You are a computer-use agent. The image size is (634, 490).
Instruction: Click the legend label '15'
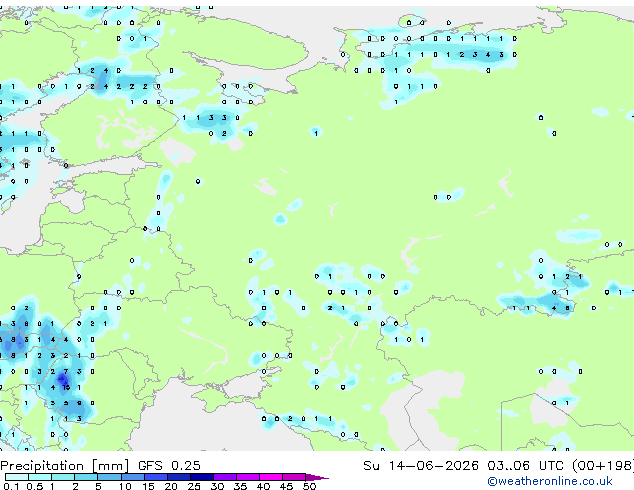[148, 486]
